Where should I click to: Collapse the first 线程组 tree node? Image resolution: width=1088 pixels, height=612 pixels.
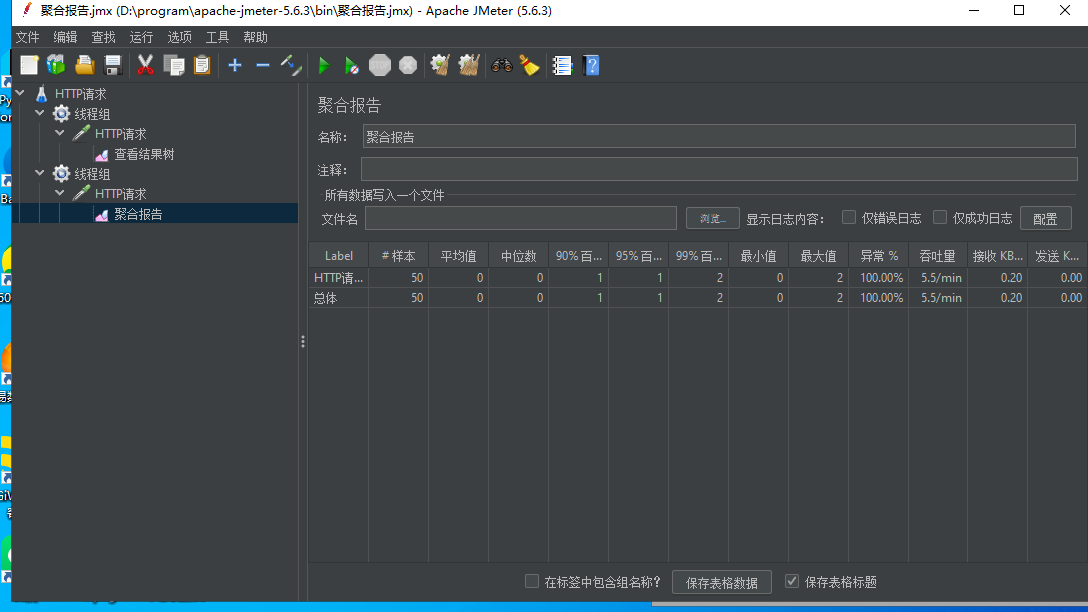click(x=38, y=113)
